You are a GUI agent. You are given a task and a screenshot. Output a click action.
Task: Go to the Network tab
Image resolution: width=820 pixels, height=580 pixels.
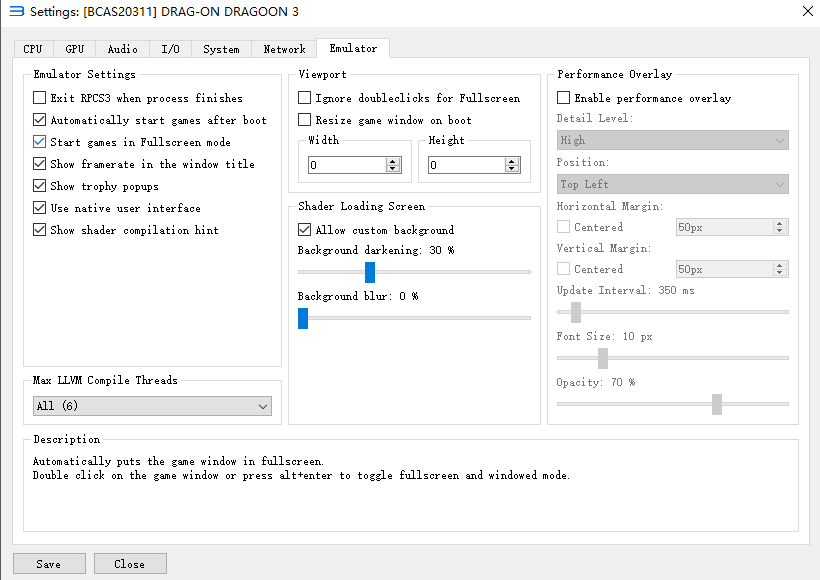284,49
